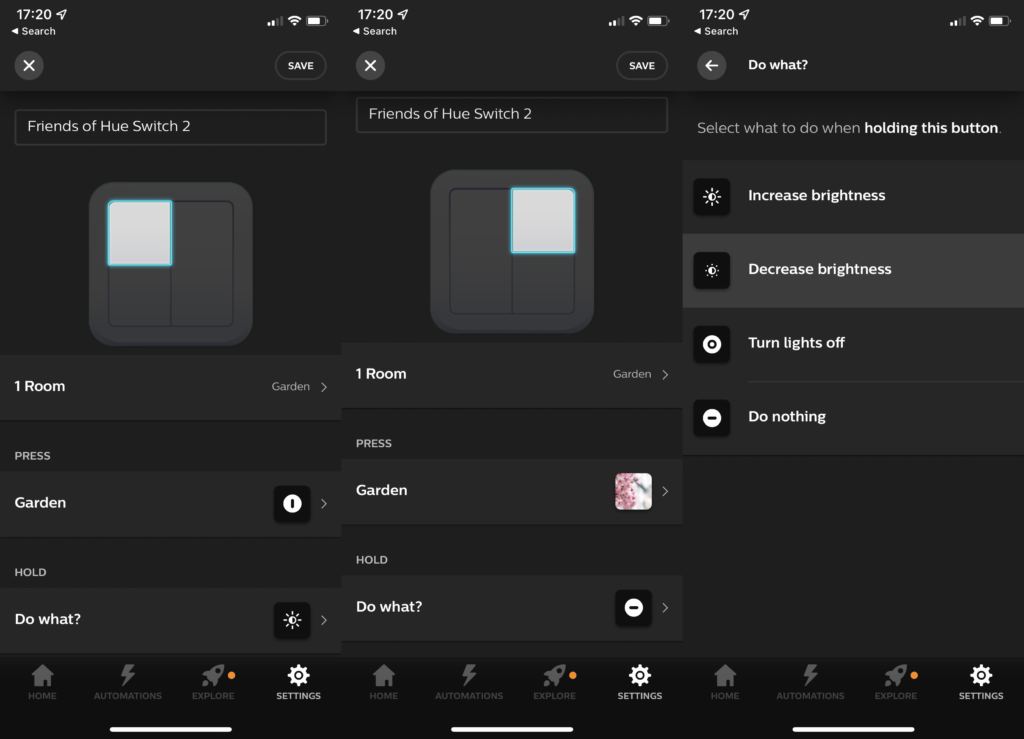This screenshot has width=1024, height=739.
Task: Tap the Decrease brightness dim sun icon
Action: tap(712, 270)
